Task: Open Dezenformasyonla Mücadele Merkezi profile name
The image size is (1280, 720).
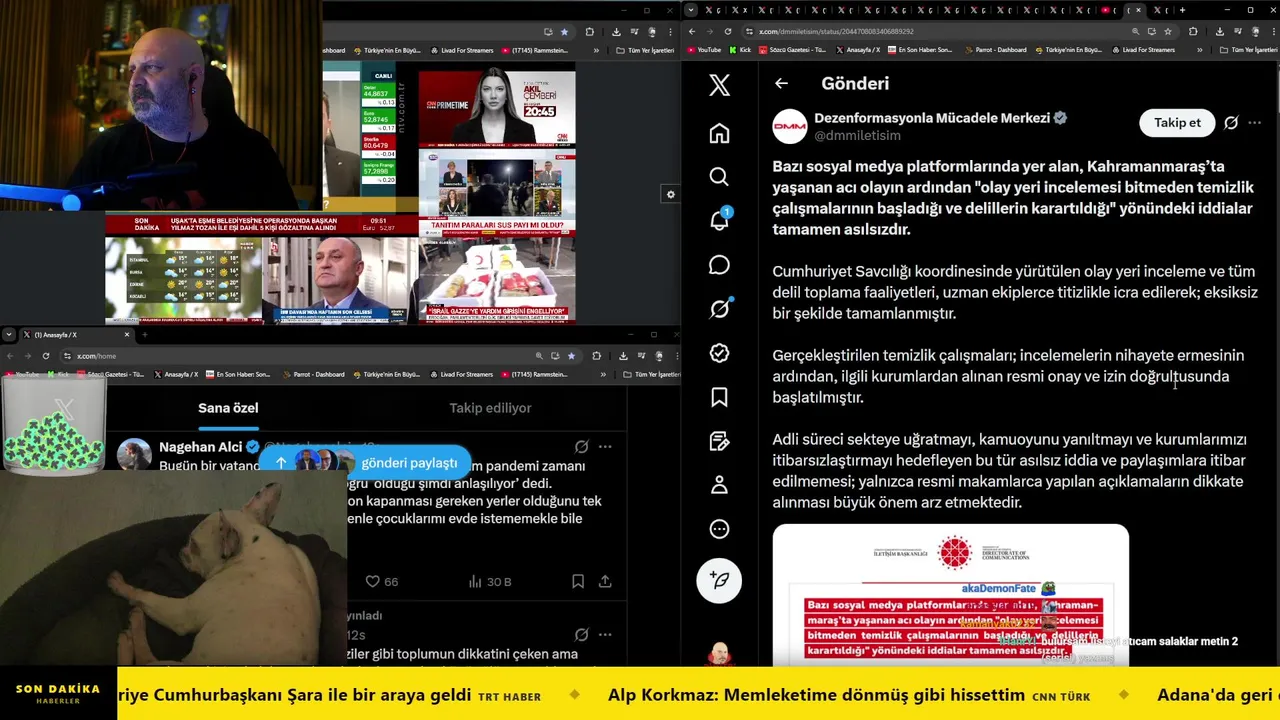Action: [932, 118]
